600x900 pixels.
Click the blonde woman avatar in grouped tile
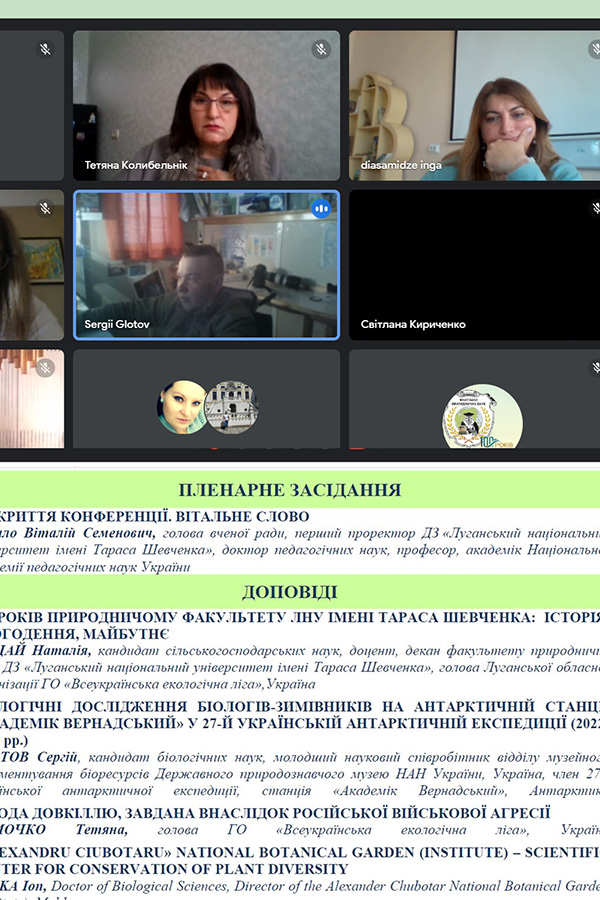coord(181,406)
